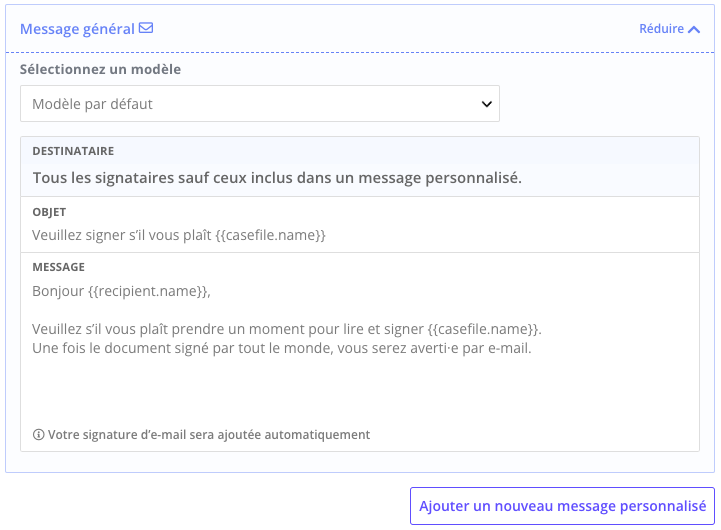The image size is (721, 530).
Task: Place cursor on {{casefile.name}} in the subject
Action: point(270,235)
